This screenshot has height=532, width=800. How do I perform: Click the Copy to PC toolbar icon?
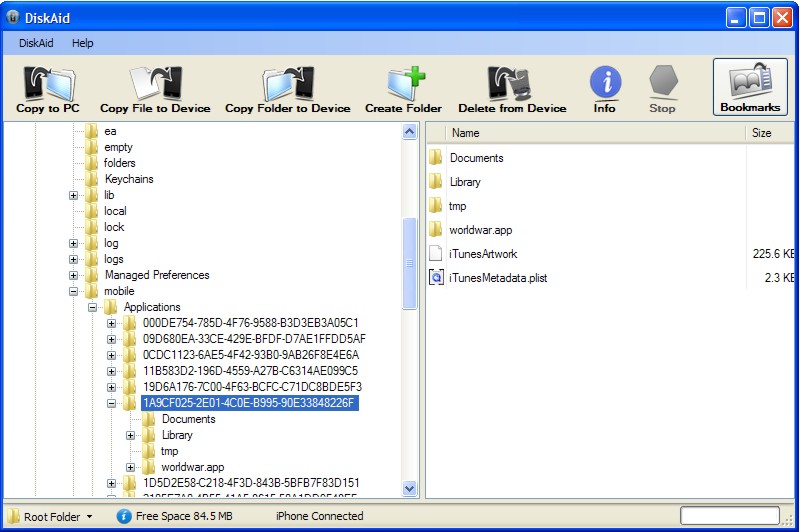point(49,83)
